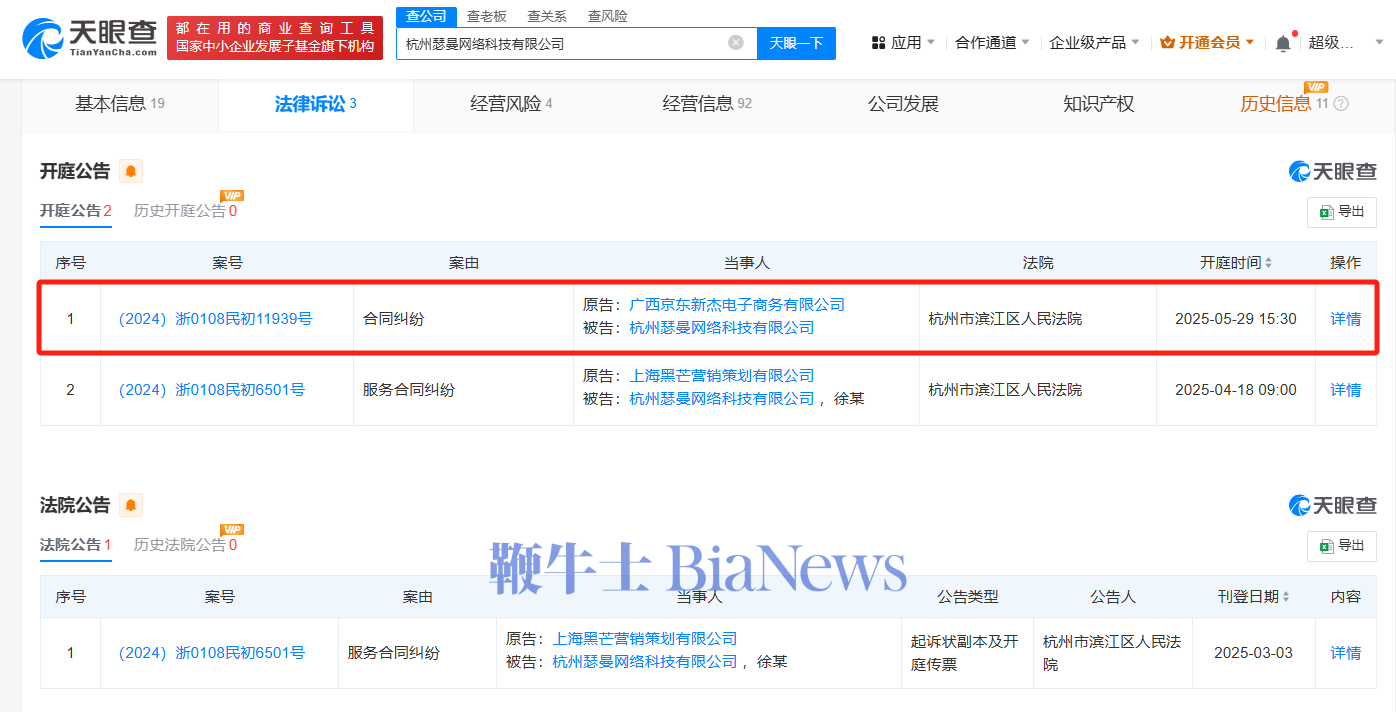
Task: Click the crown icon beside 开通会员
Action: point(1167,43)
